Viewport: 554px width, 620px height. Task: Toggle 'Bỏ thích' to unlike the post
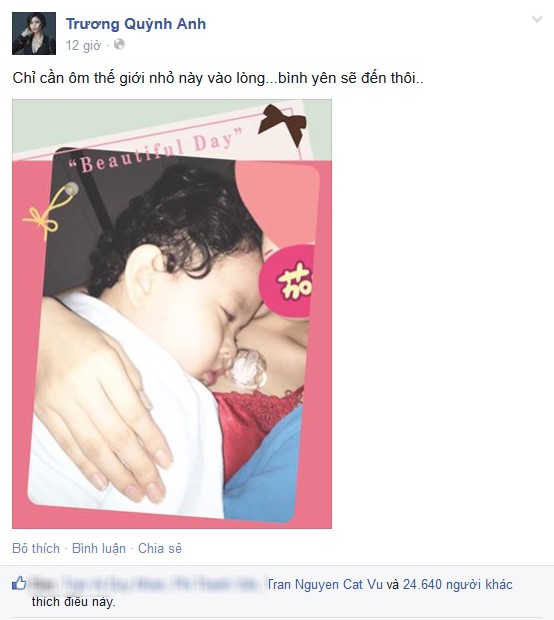(x=36, y=548)
